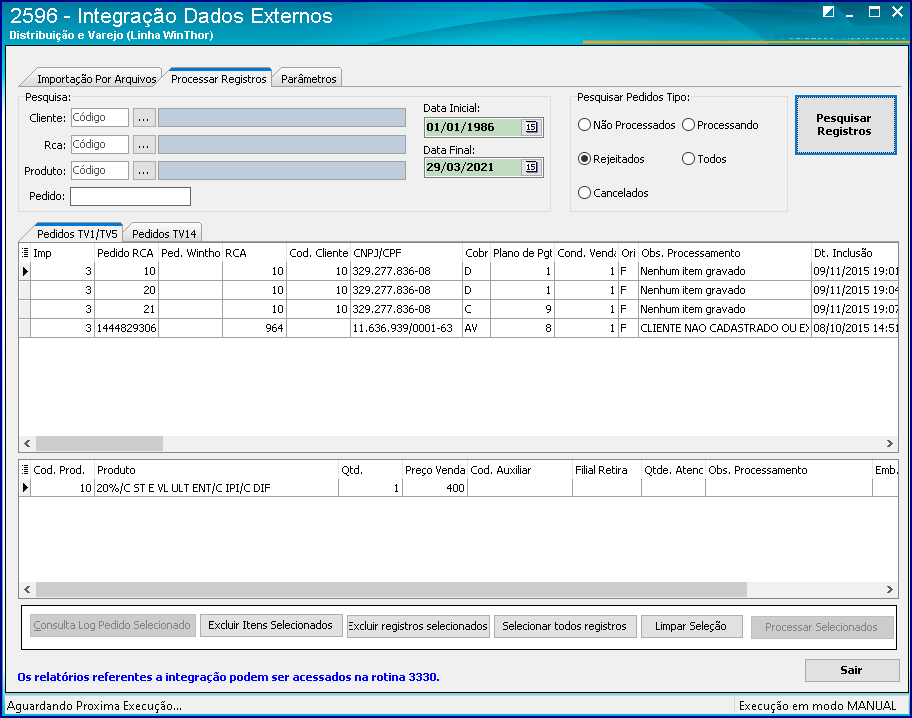Click Data Final date 29/03/2021
This screenshot has width=912, height=718.
(473, 167)
